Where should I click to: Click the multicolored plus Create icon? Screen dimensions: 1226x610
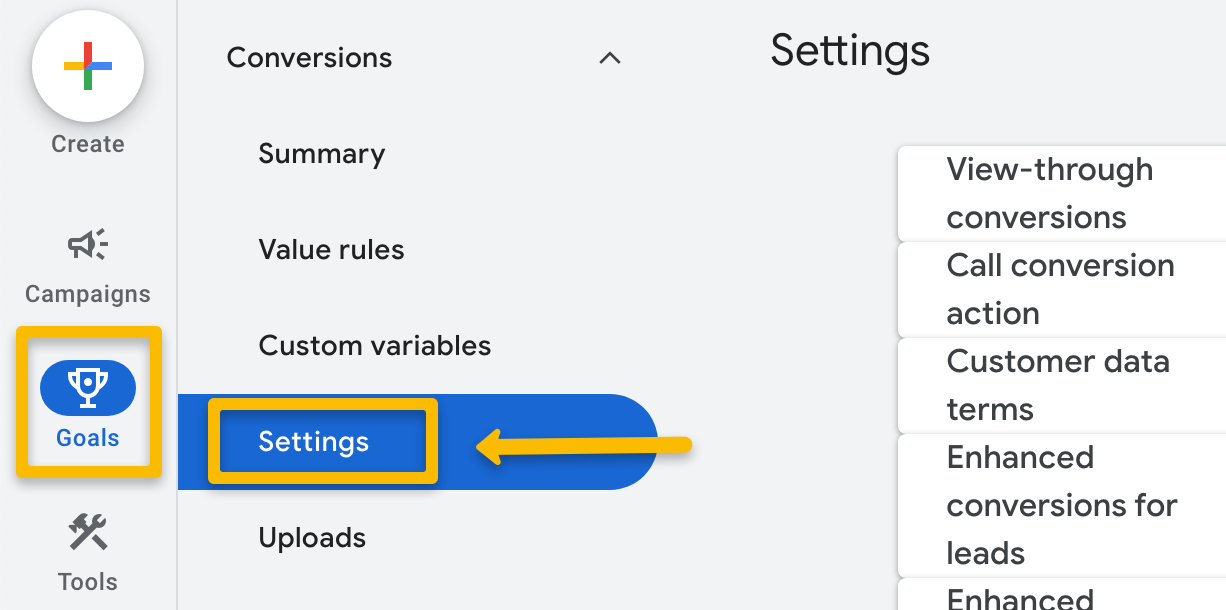(x=88, y=67)
